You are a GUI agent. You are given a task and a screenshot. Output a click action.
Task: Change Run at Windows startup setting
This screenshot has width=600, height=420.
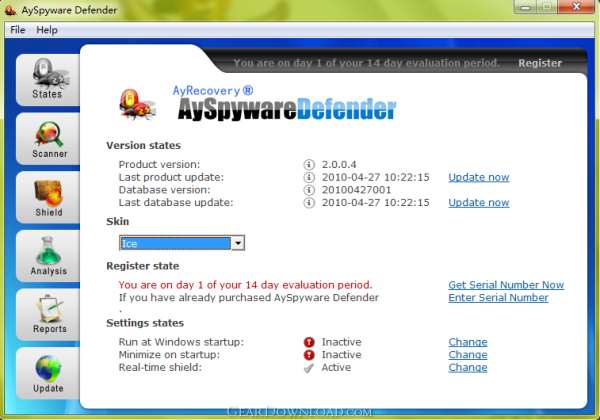coord(468,342)
